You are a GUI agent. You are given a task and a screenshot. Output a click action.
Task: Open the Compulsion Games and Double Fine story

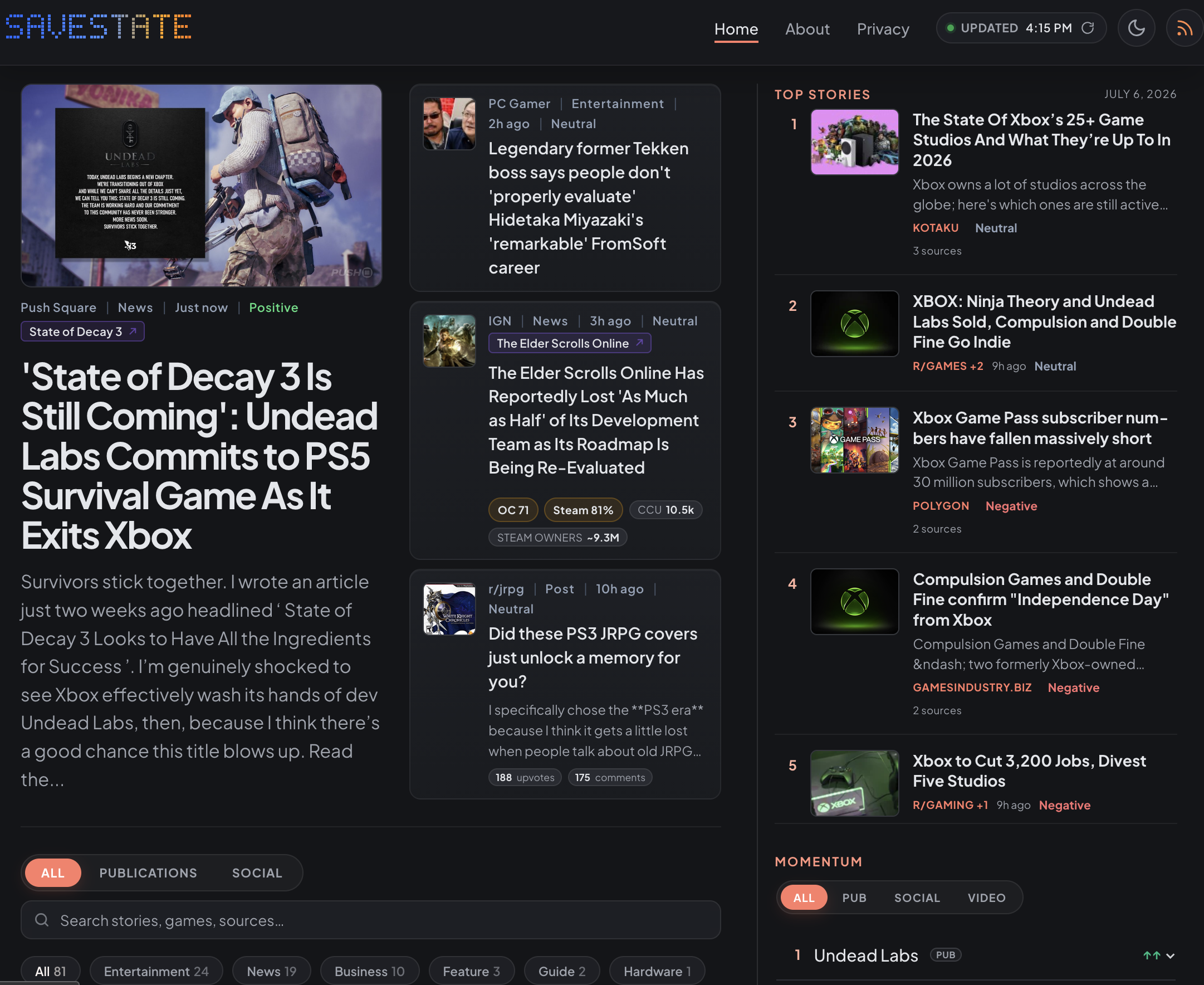click(x=1041, y=599)
